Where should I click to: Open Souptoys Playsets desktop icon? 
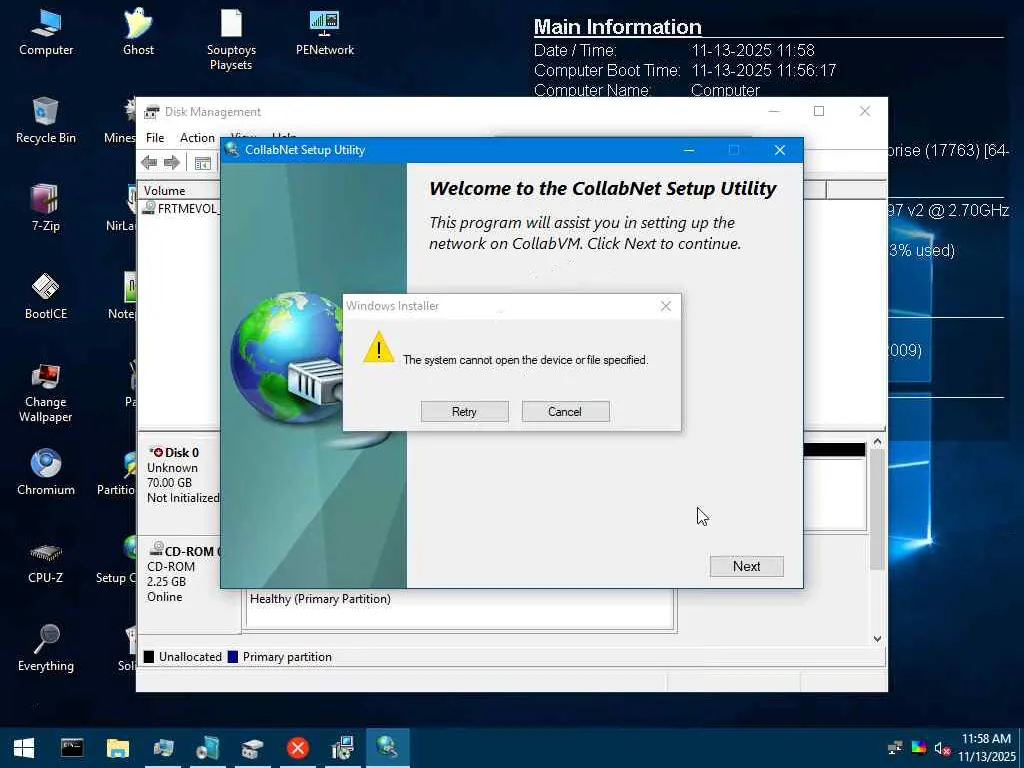point(231,40)
